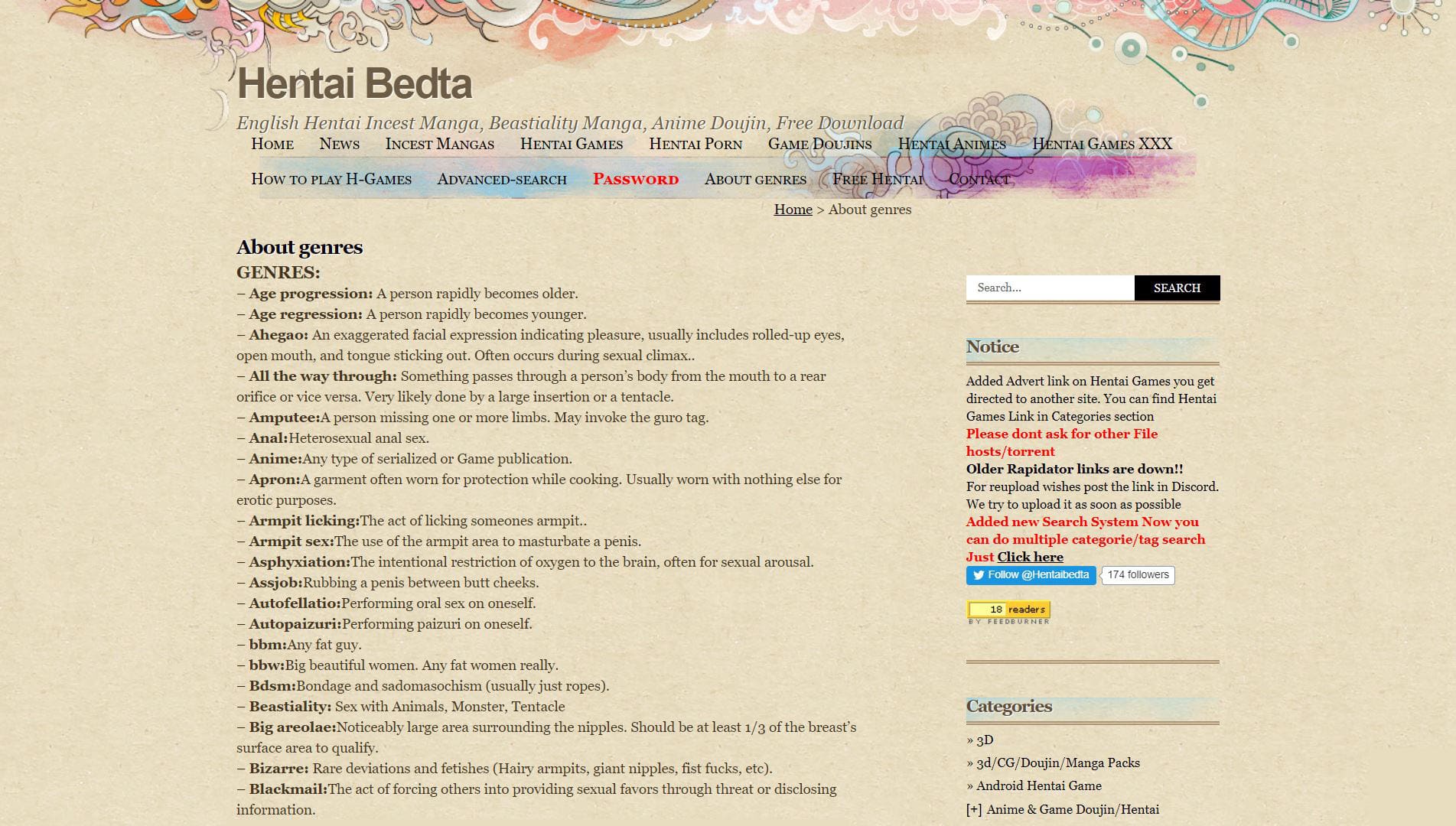Open the About genres menu item
The width and height of the screenshot is (1456, 826).
[x=755, y=179]
